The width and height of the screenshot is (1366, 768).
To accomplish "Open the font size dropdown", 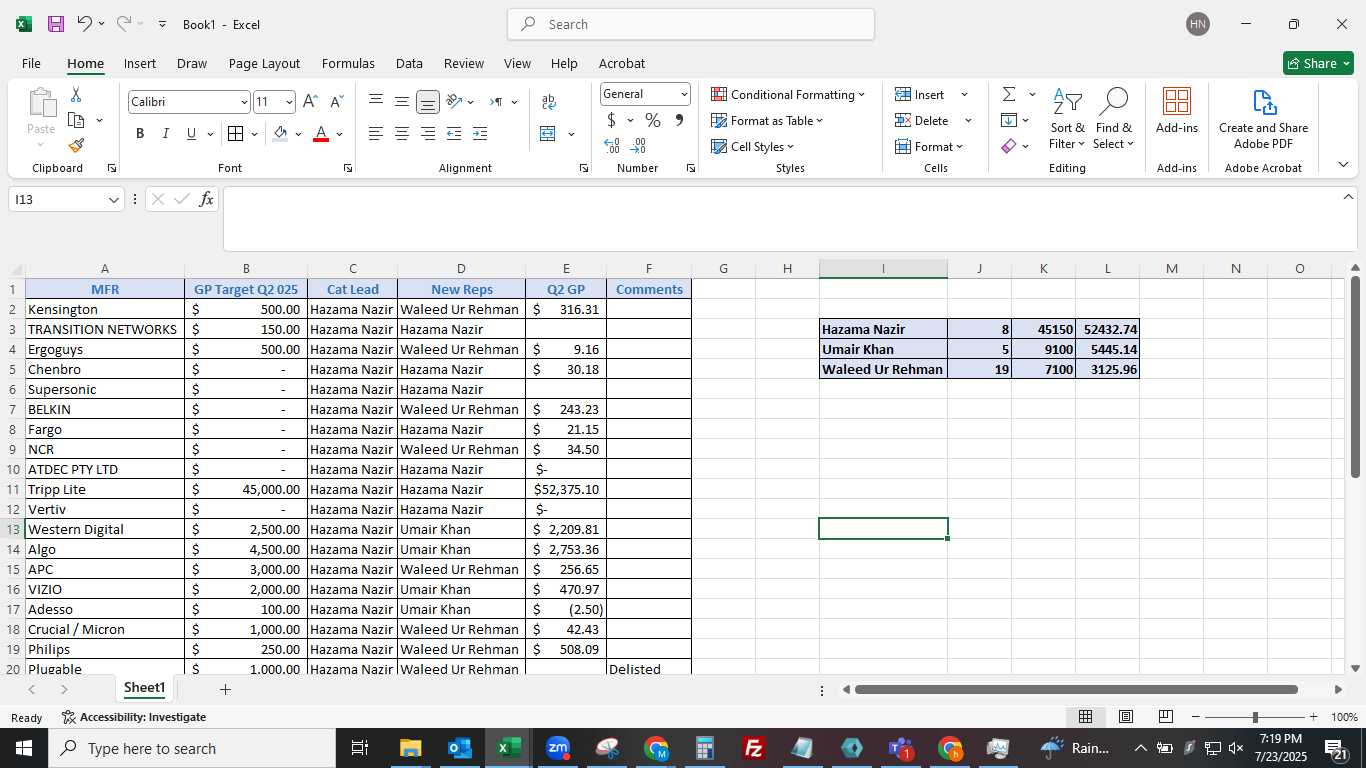I will [x=289, y=102].
